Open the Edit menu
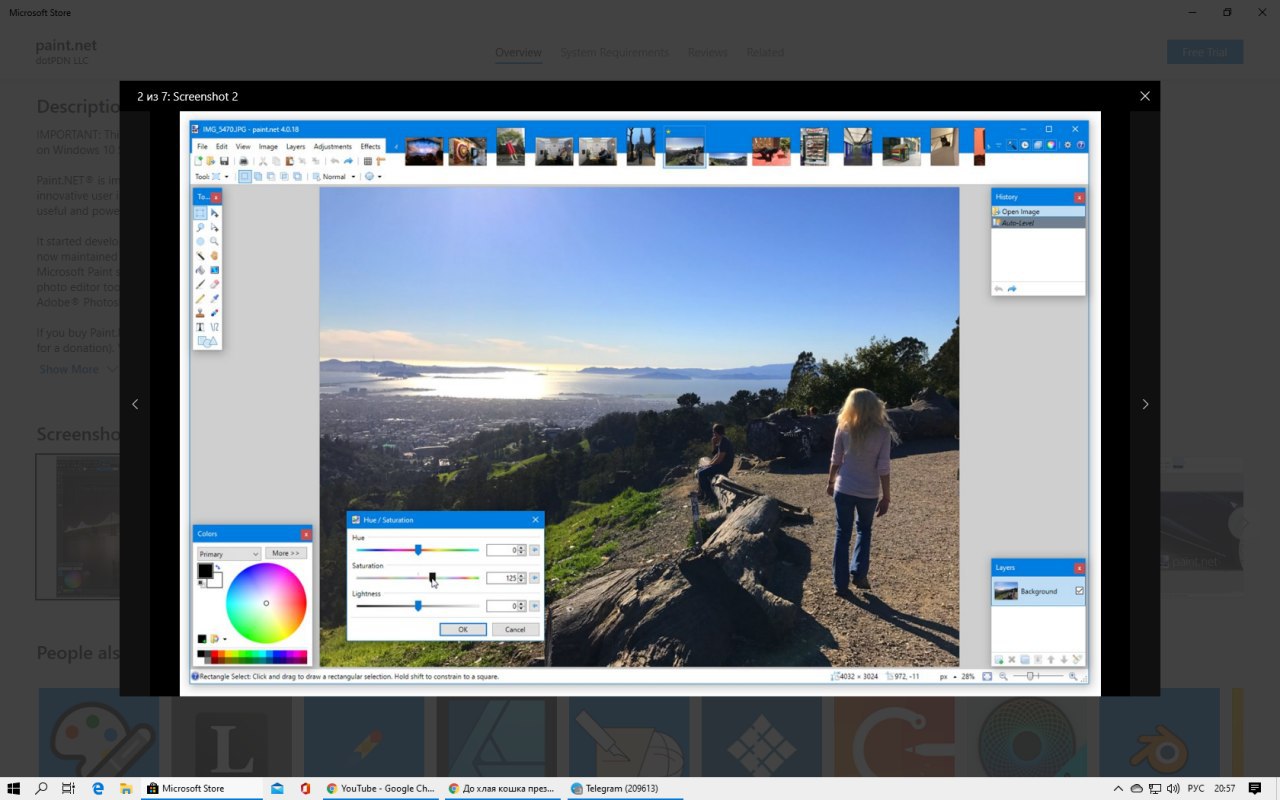 pos(222,146)
